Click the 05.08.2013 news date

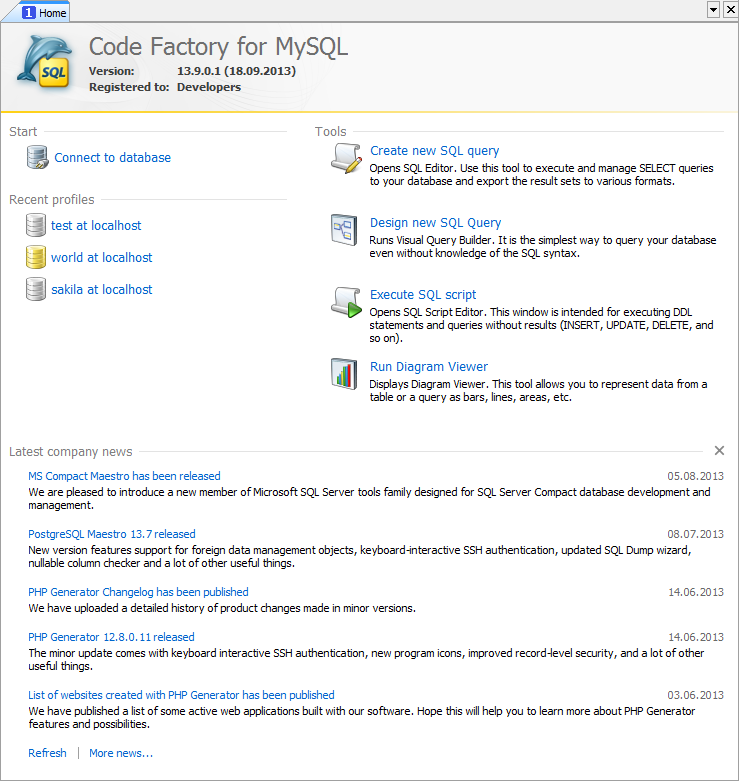click(695, 476)
